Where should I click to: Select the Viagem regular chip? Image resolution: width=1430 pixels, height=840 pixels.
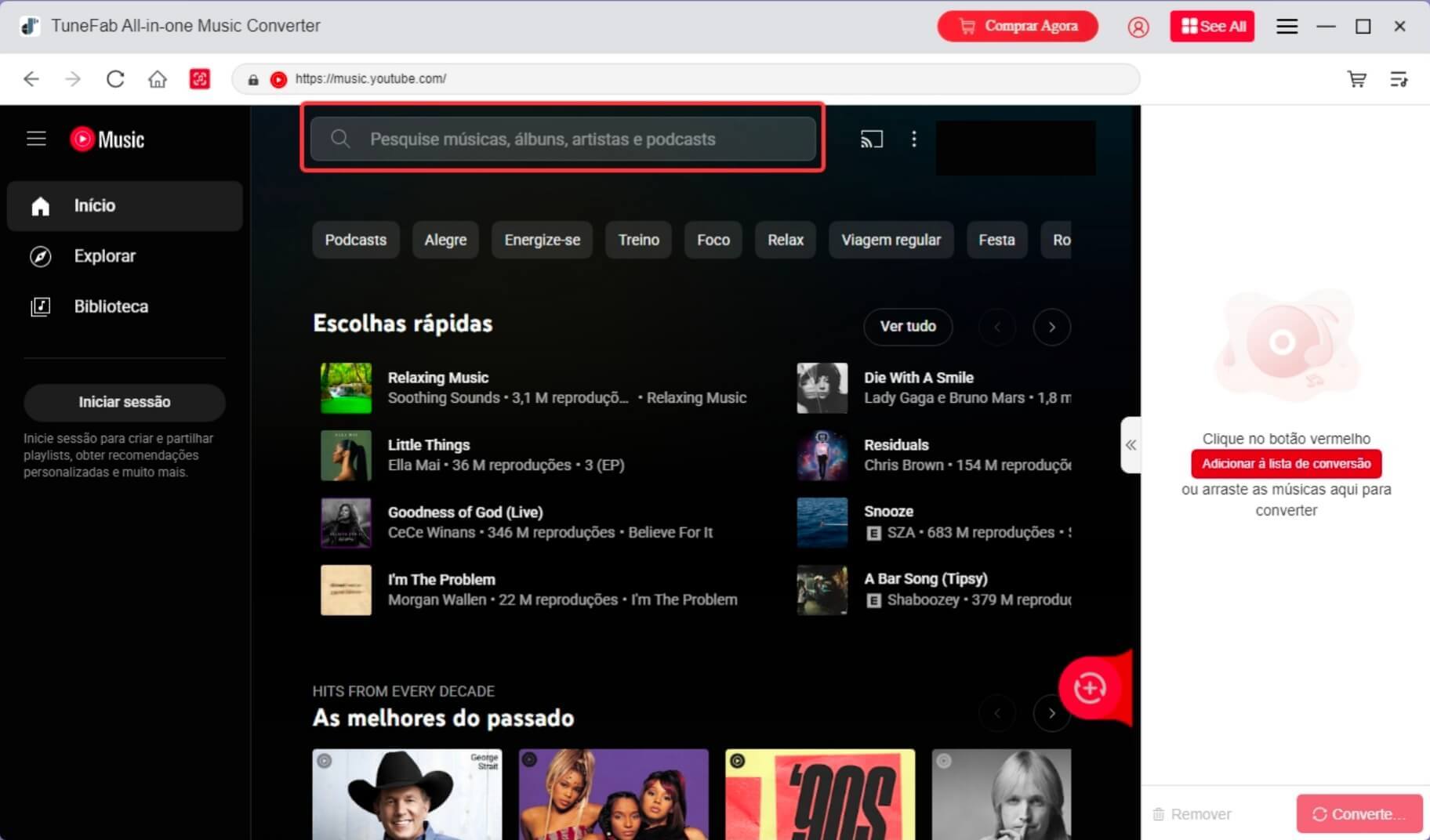pos(891,240)
